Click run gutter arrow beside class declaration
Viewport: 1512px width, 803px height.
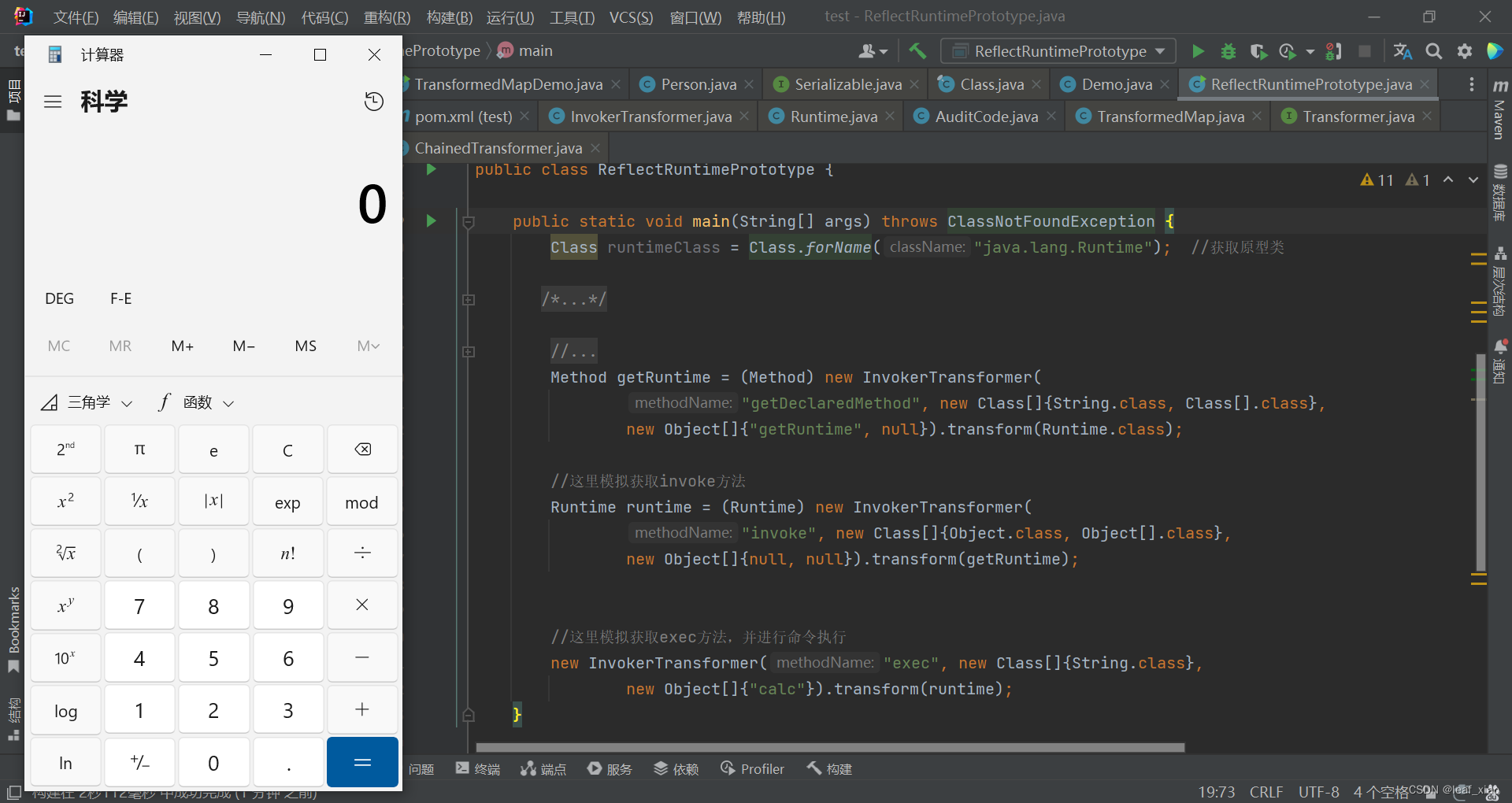pyautogui.click(x=431, y=169)
